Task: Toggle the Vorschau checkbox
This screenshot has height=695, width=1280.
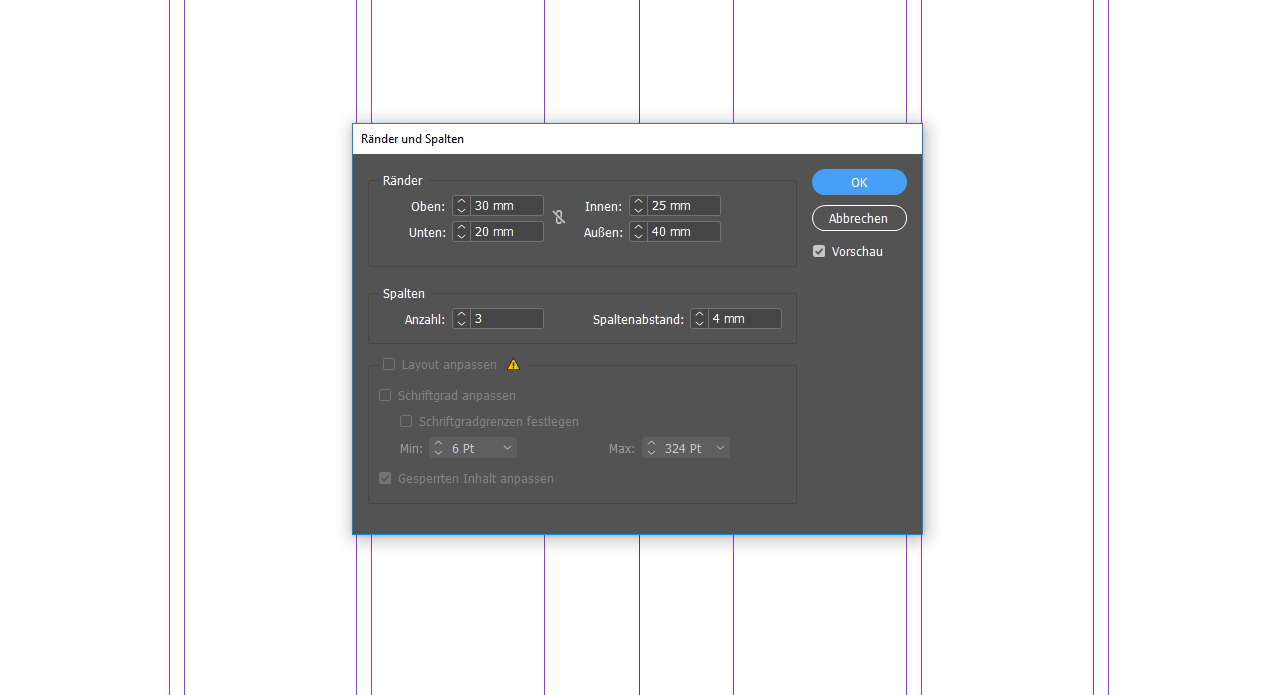Action: (x=819, y=251)
